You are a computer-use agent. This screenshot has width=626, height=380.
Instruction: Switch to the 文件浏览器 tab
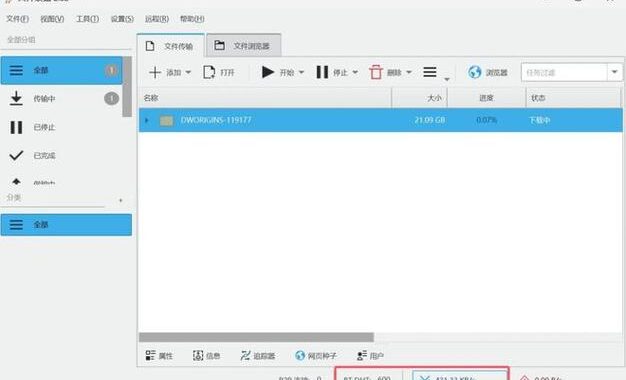tap(244, 46)
